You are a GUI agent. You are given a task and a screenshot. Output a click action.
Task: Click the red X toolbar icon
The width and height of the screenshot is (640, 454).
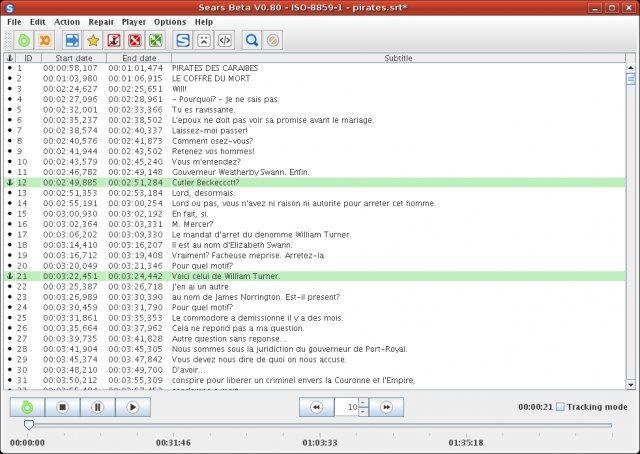(x=135, y=40)
